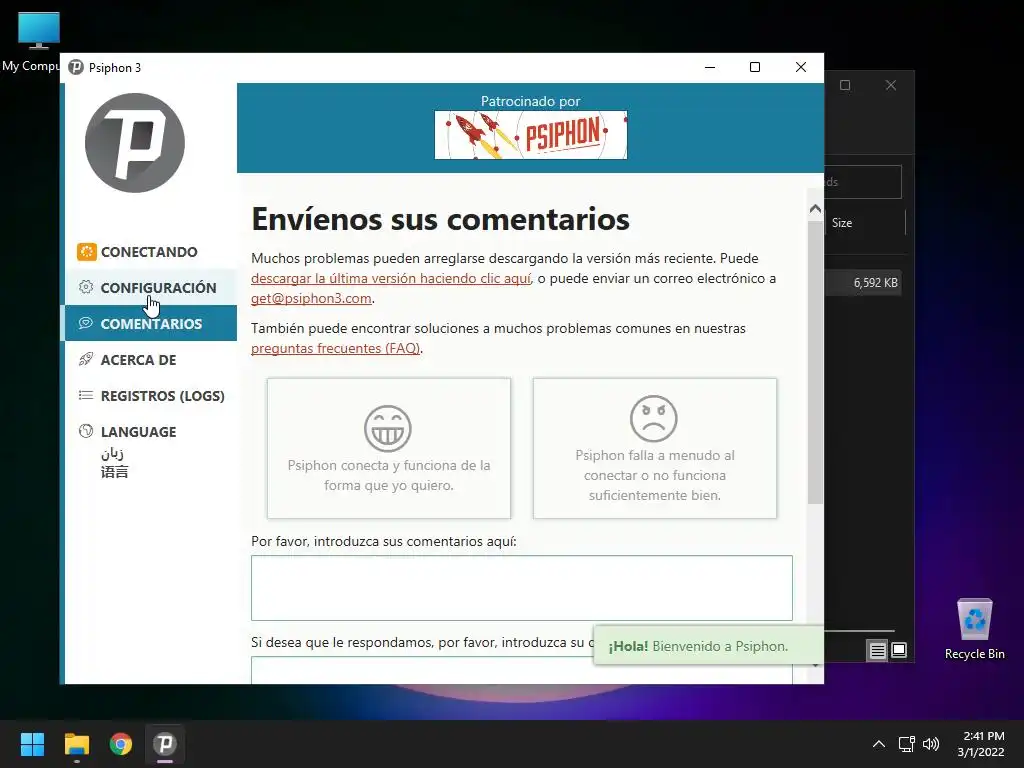This screenshot has width=1024, height=768.
Task: Open the Conectando status tab
Action: tap(151, 252)
